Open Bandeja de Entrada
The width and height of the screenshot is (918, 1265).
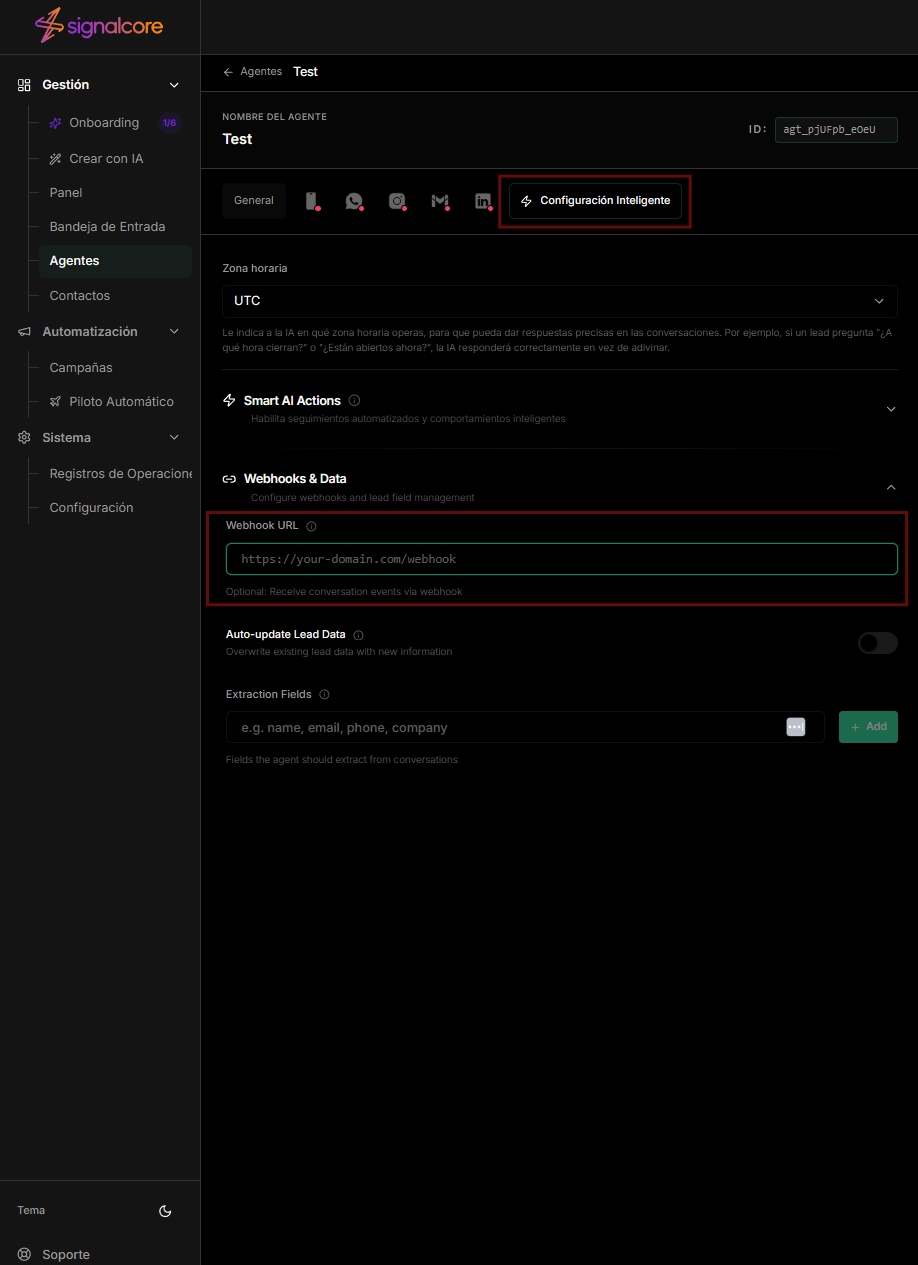[x=107, y=227]
